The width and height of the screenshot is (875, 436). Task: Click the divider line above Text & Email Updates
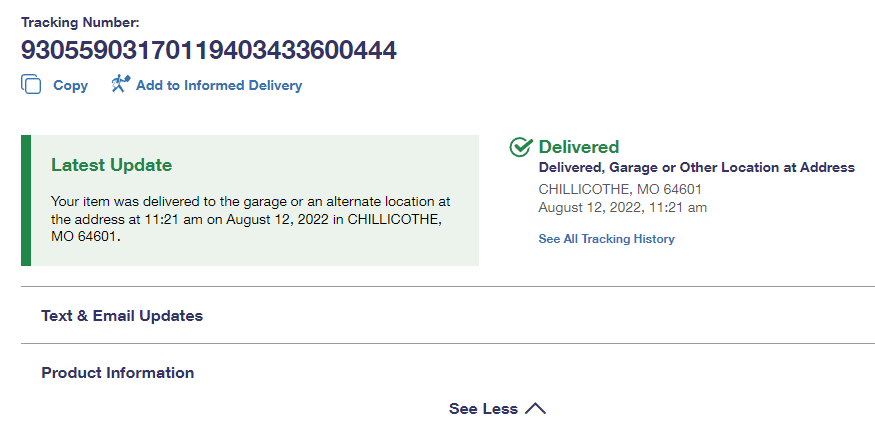coord(447,287)
